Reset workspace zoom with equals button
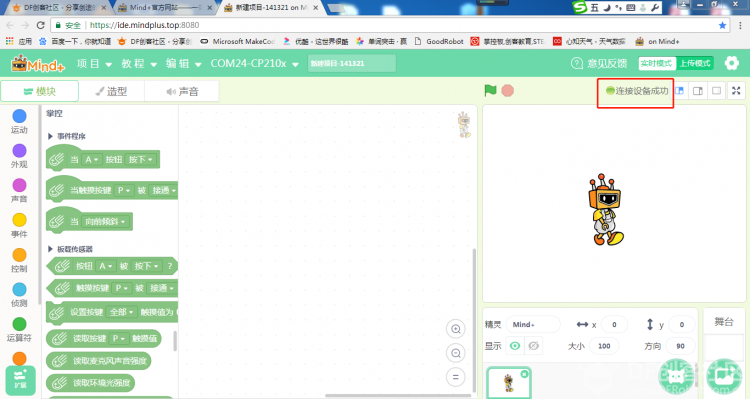This screenshot has height=399, width=750. [x=456, y=377]
